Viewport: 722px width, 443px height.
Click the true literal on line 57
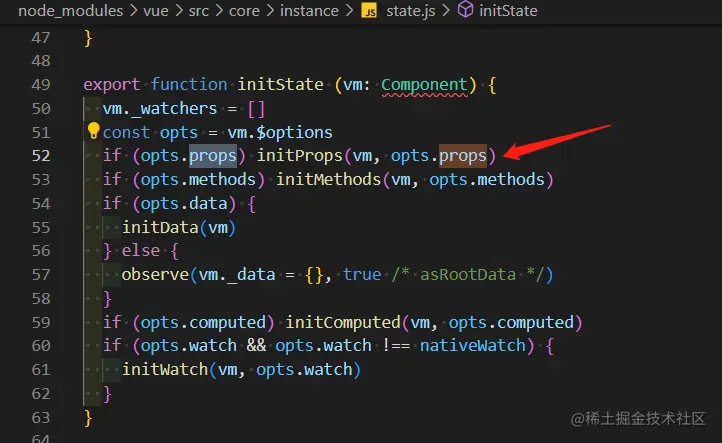point(362,275)
